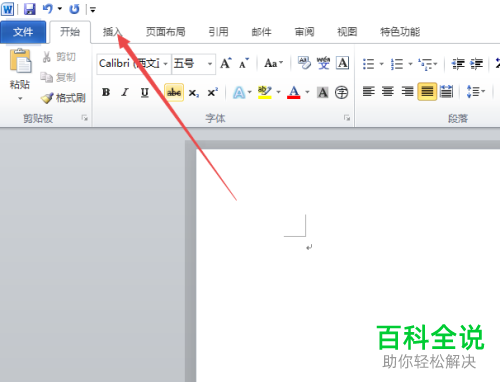Redo the last action
500x382 pixels.
click(74, 9)
